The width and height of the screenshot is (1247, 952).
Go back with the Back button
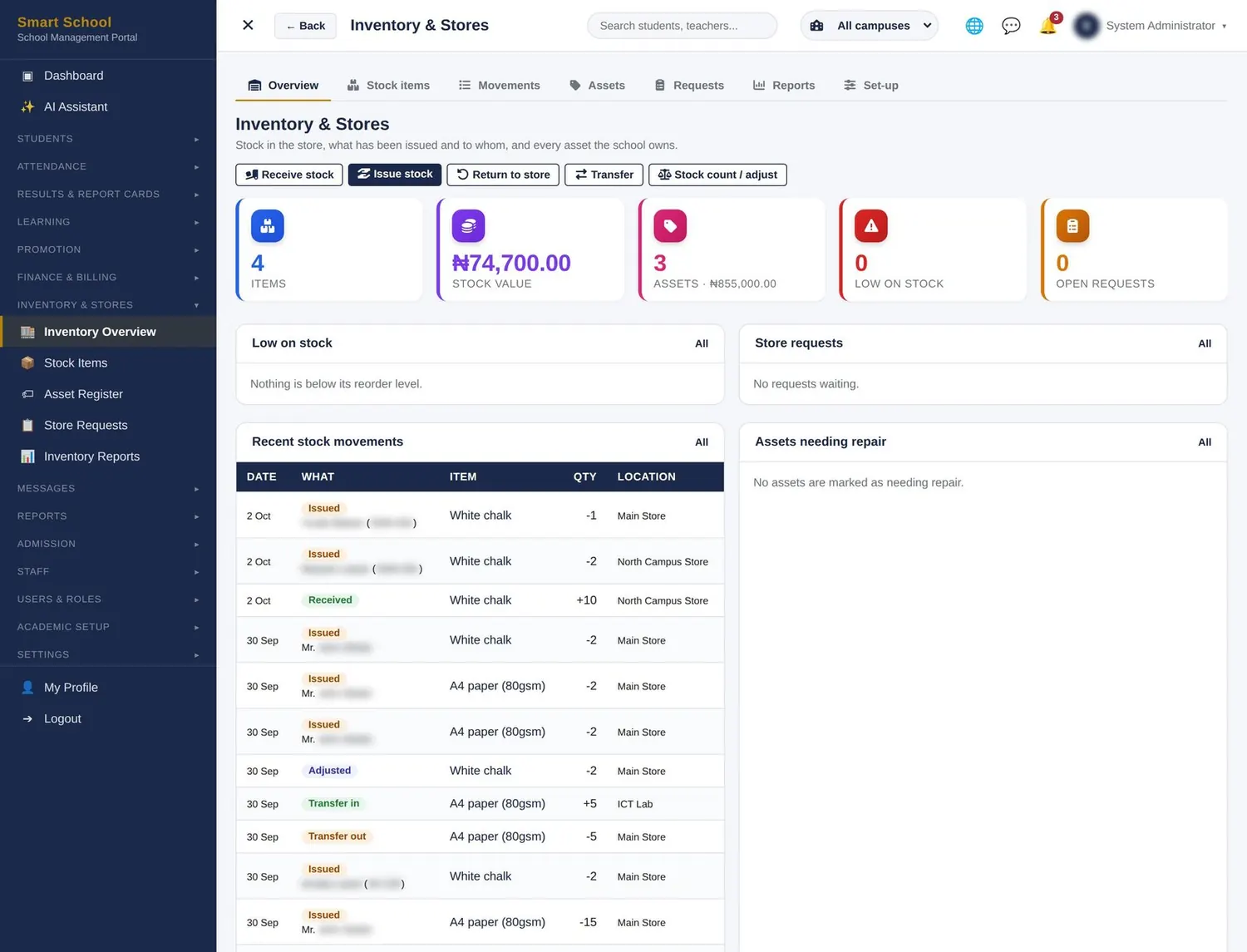click(x=305, y=26)
